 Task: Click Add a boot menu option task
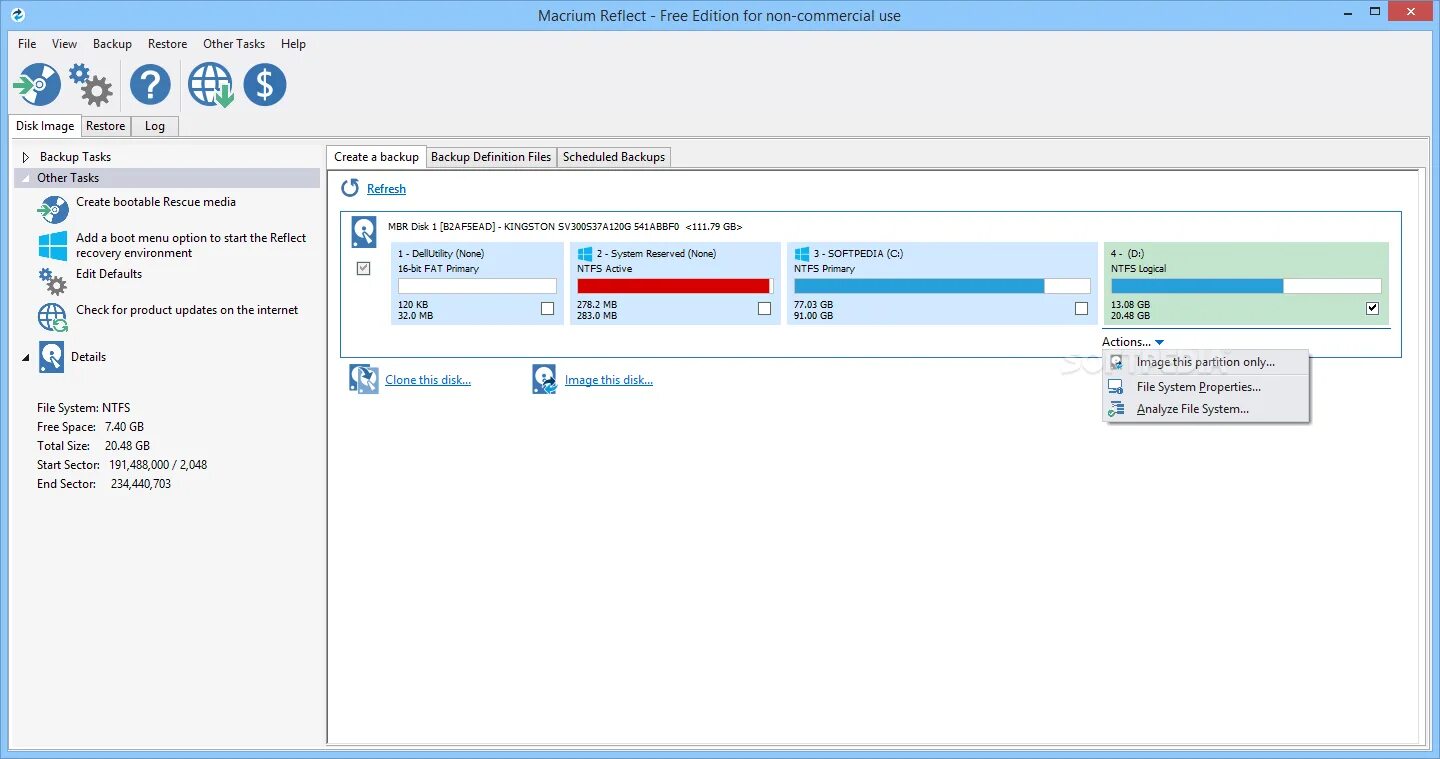[x=191, y=245]
